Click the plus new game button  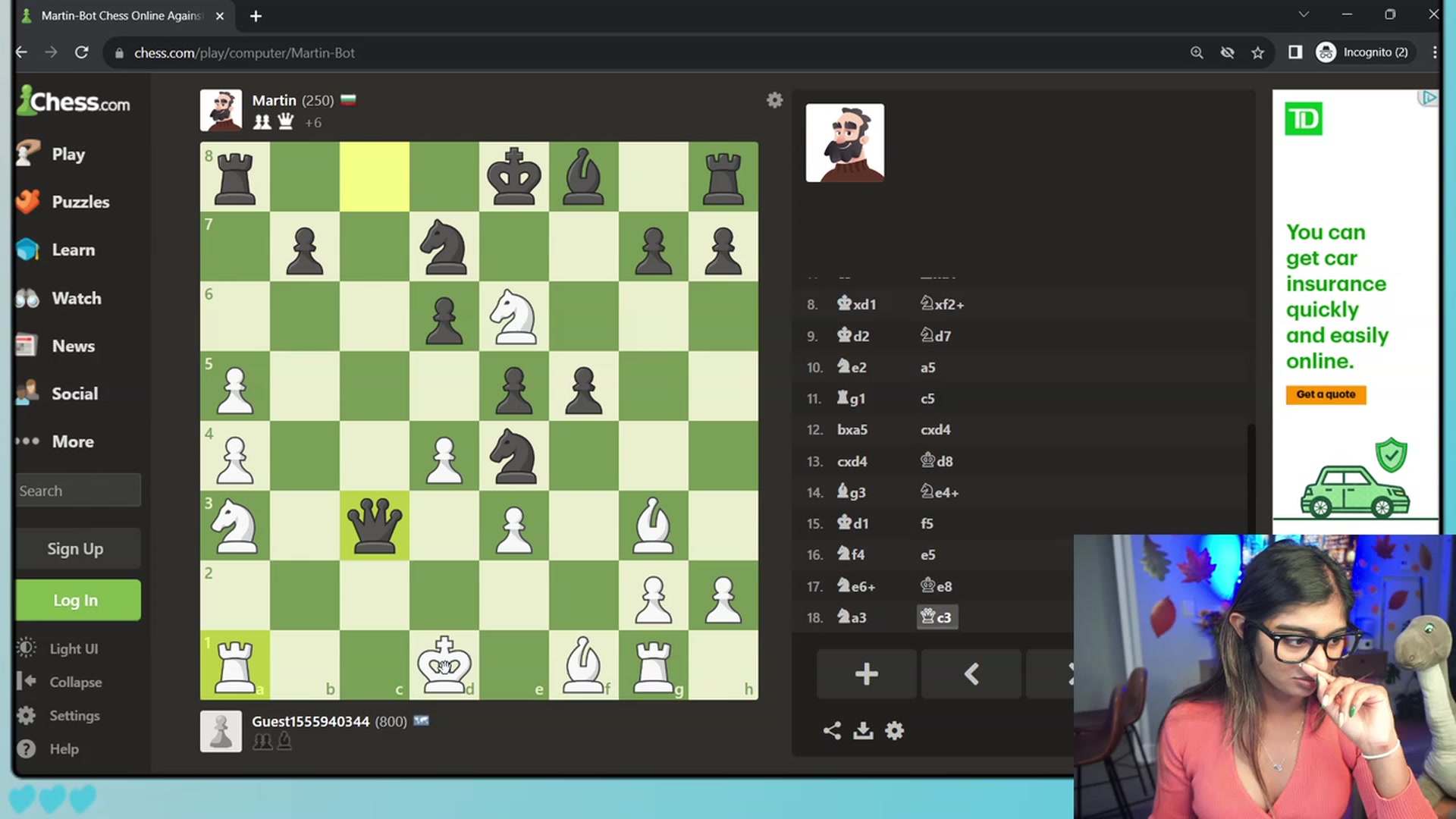(866, 674)
